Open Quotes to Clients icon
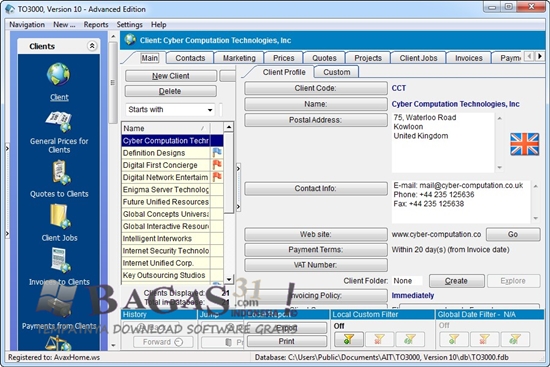Screen dimensions: 550x367 (x=61, y=172)
